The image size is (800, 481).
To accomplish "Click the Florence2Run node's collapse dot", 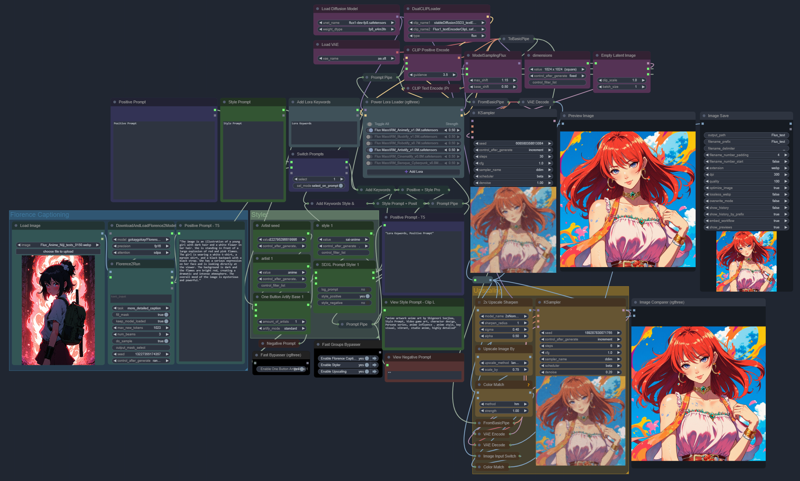I will (x=112, y=264).
